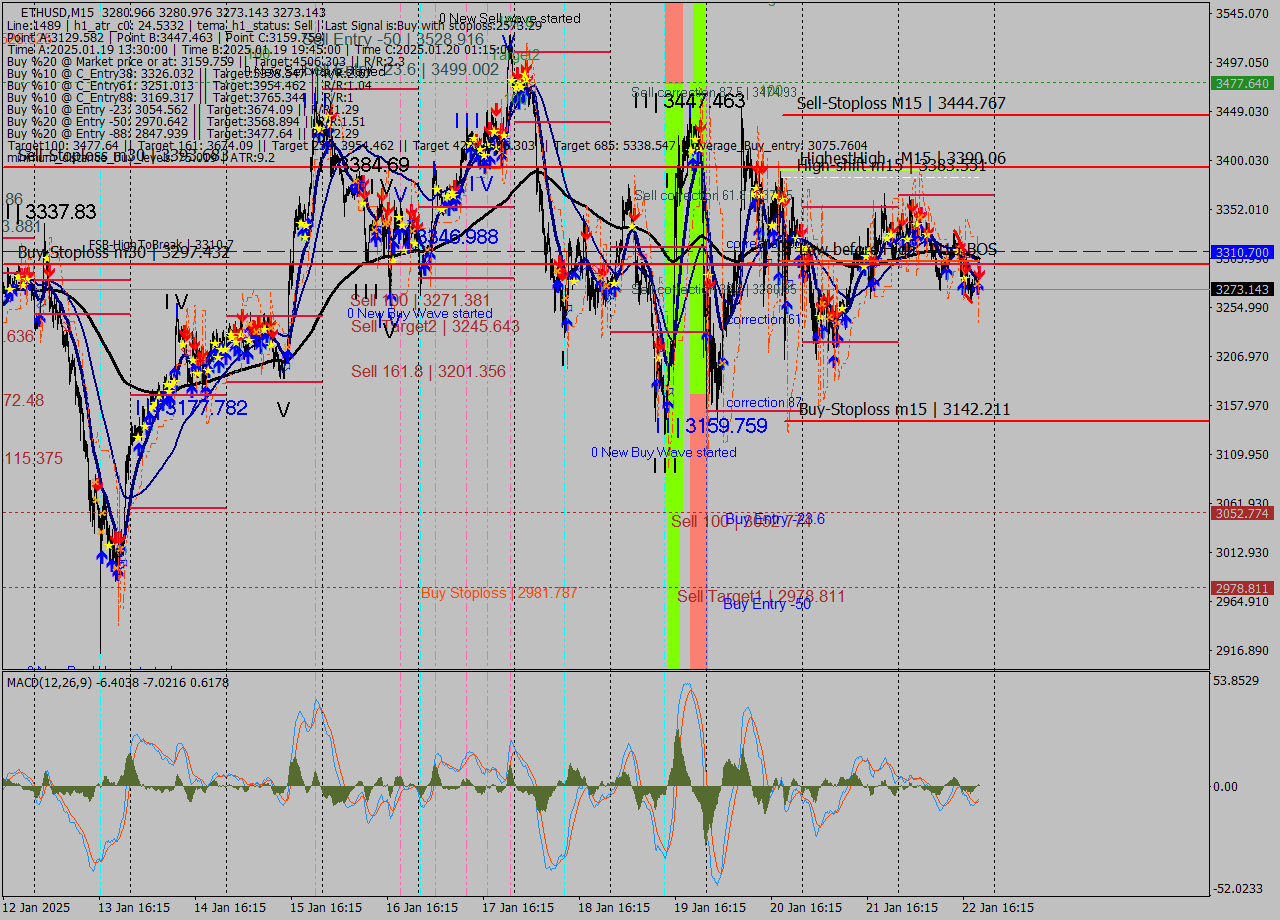The image size is (1280, 920).
Task: Select the 3545.070 price axis value
Action: (x=1242, y=13)
